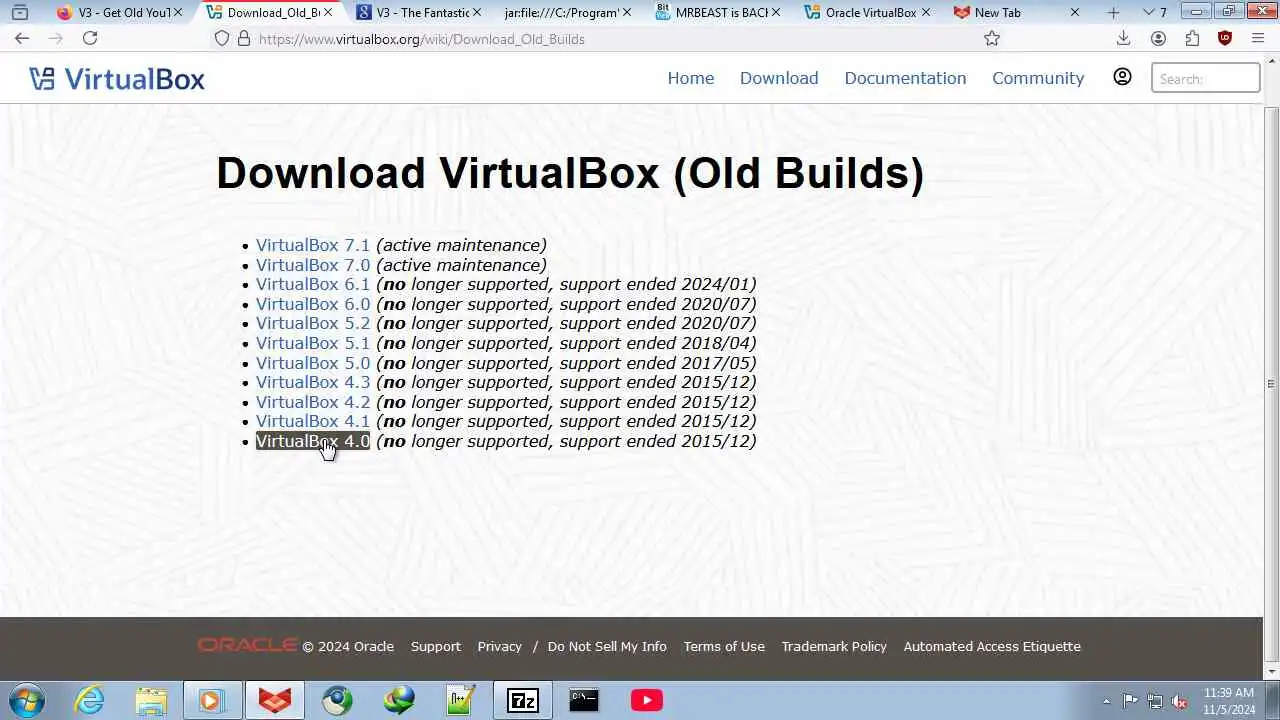
Task: Open Notepad++ from the taskbar
Action: tap(461, 700)
